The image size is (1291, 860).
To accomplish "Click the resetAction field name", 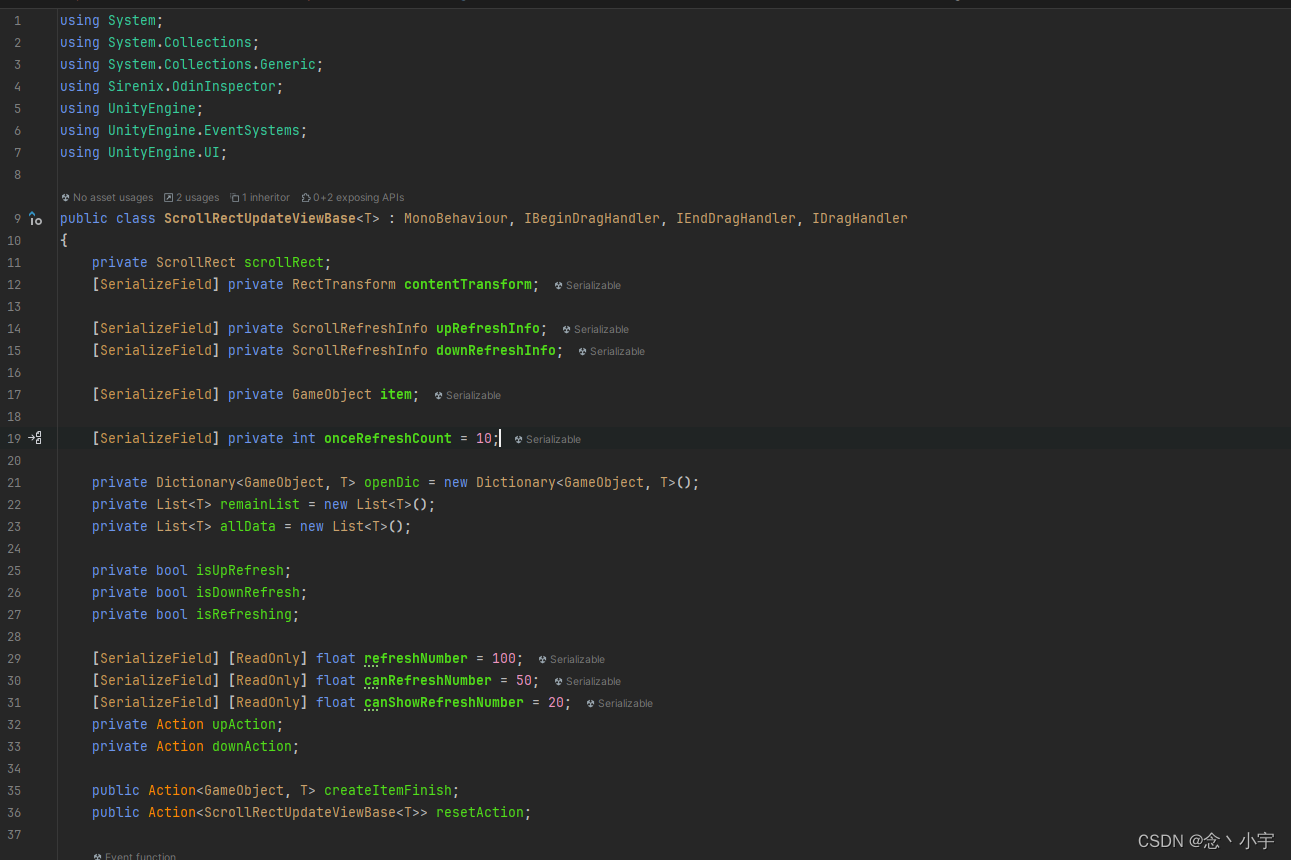I will (480, 813).
